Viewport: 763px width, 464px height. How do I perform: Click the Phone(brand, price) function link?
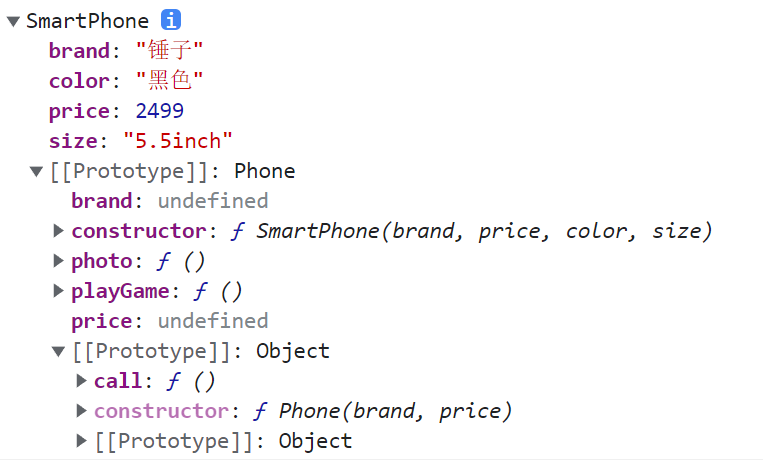pyautogui.click(x=395, y=411)
